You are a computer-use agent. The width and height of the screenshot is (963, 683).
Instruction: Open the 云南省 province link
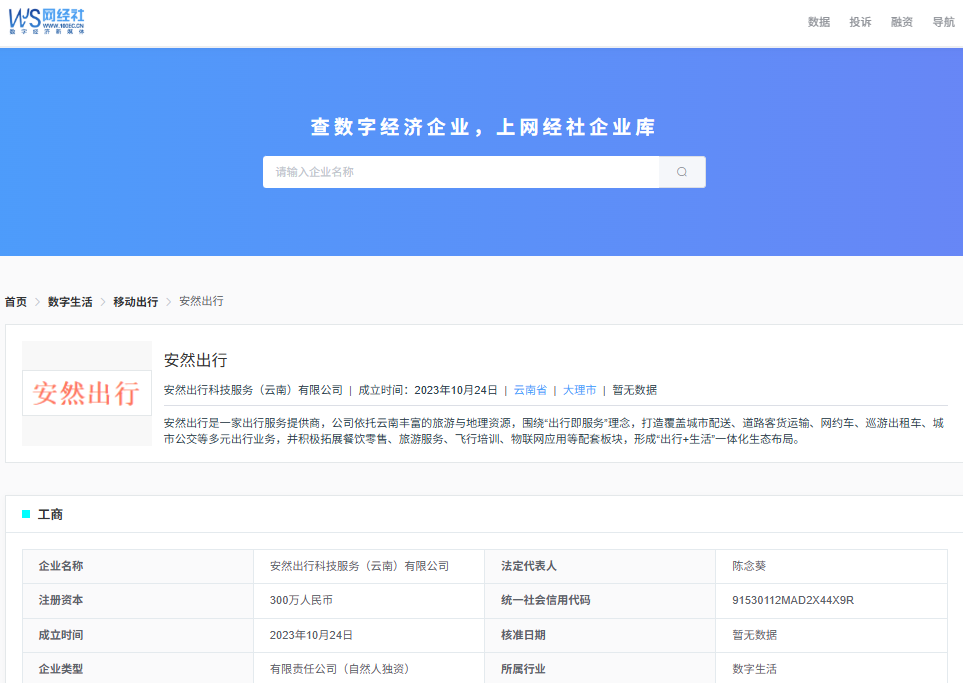(x=530, y=390)
